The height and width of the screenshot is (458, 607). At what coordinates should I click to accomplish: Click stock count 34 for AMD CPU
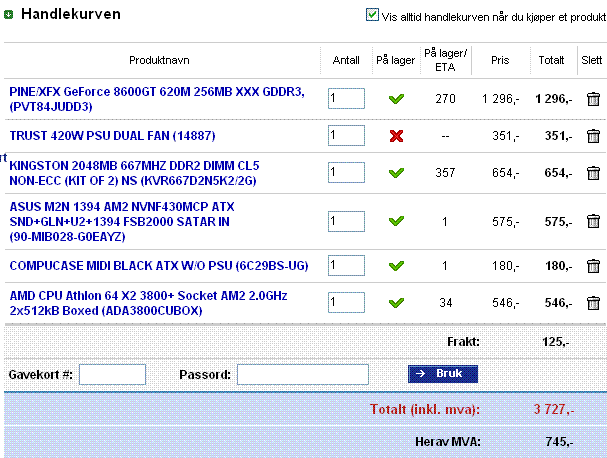[x=446, y=303]
